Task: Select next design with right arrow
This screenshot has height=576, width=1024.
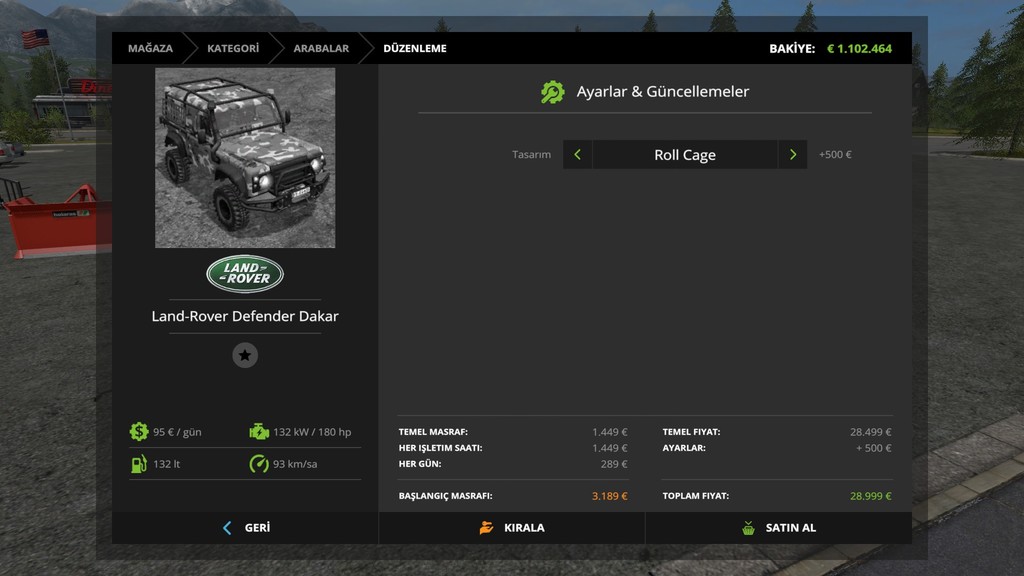Action: (793, 155)
